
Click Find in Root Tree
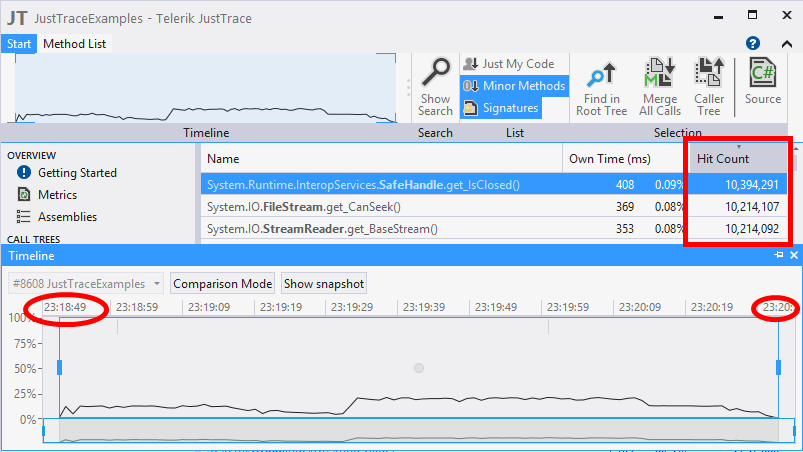(x=602, y=88)
